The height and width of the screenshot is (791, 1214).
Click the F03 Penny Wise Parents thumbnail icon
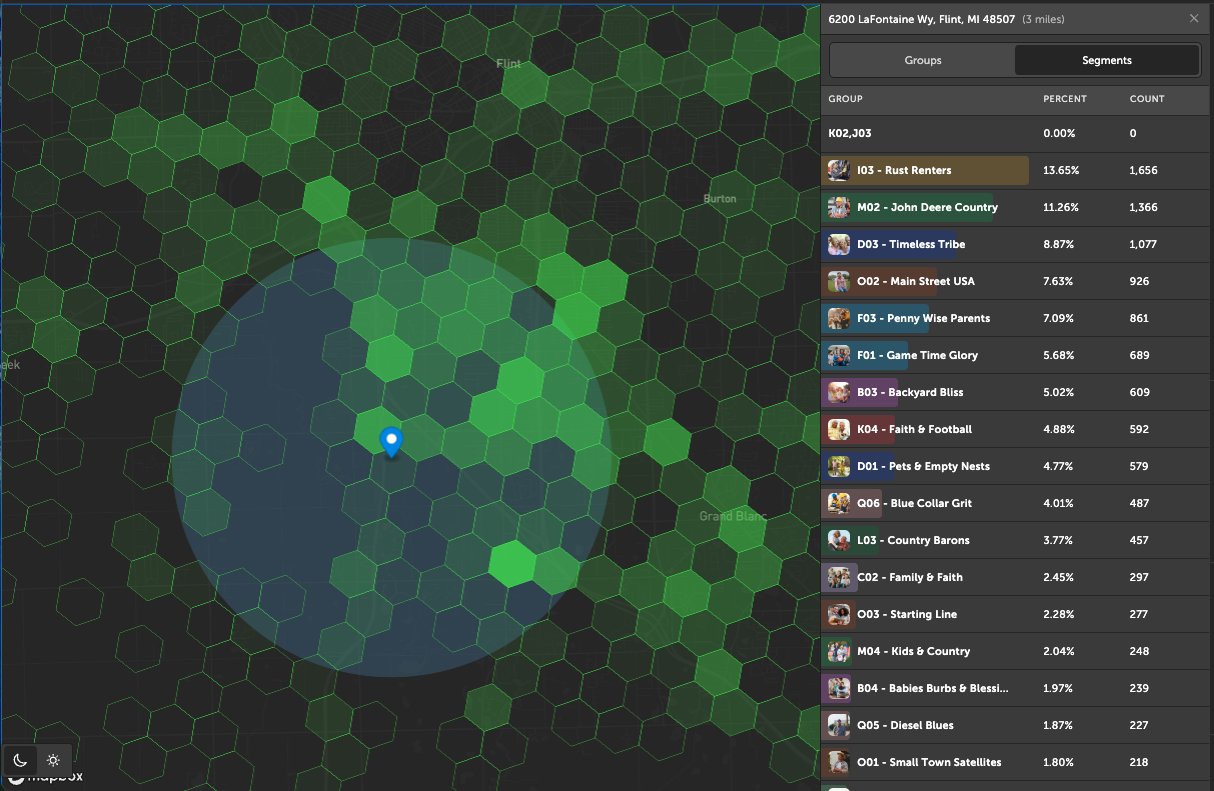[x=839, y=318]
